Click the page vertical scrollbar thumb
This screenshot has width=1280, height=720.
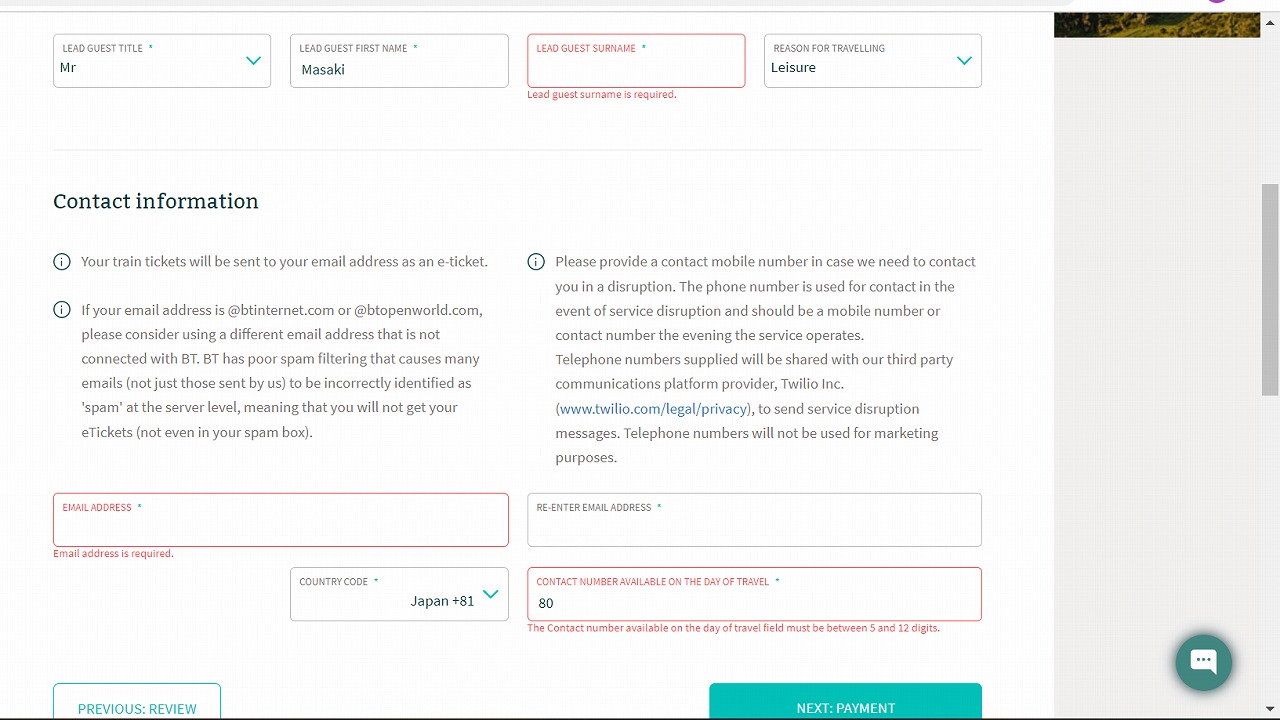(x=1269, y=290)
